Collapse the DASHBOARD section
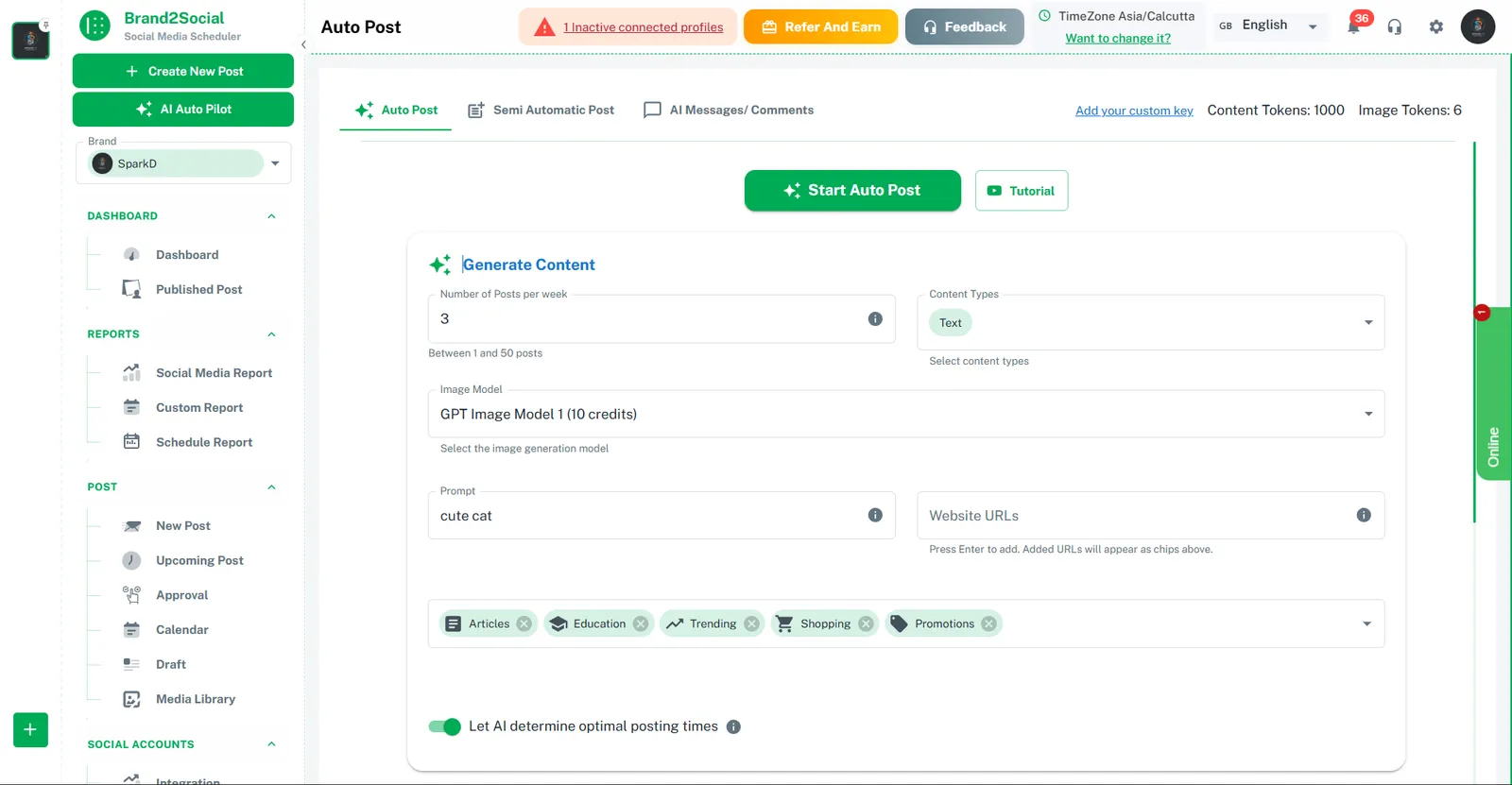This screenshot has height=785, width=1512. [x=271, y=216]
